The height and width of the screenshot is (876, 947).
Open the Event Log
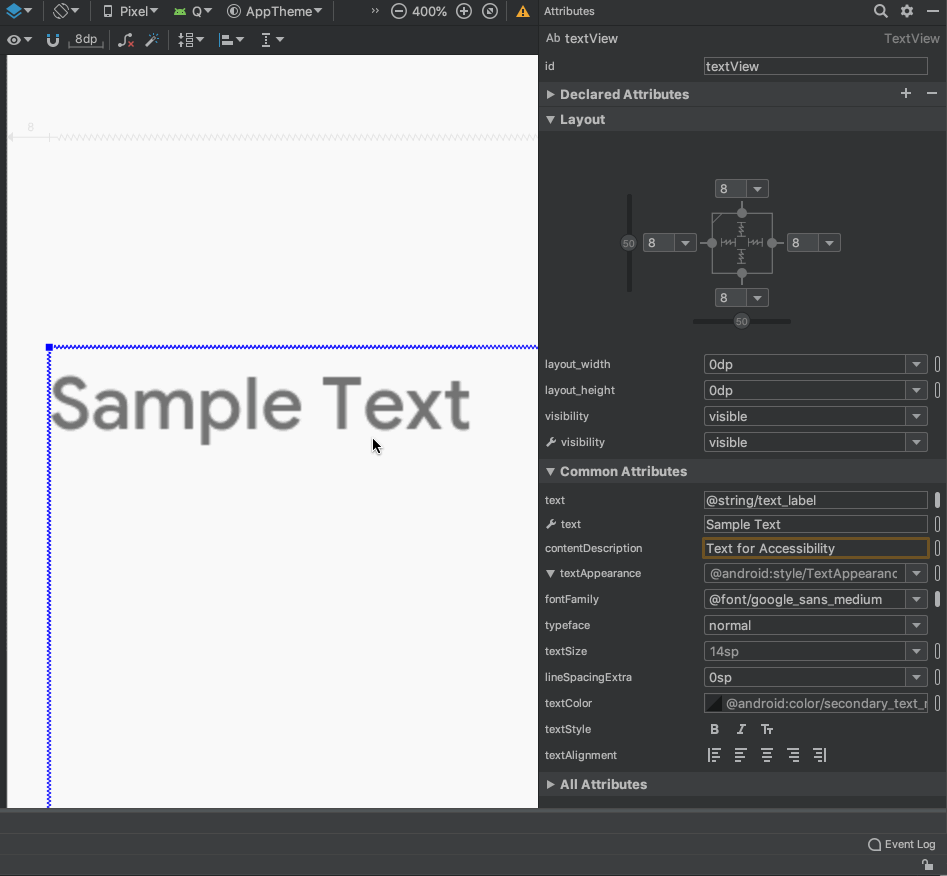pyautogui.click(x=901, y=844)
